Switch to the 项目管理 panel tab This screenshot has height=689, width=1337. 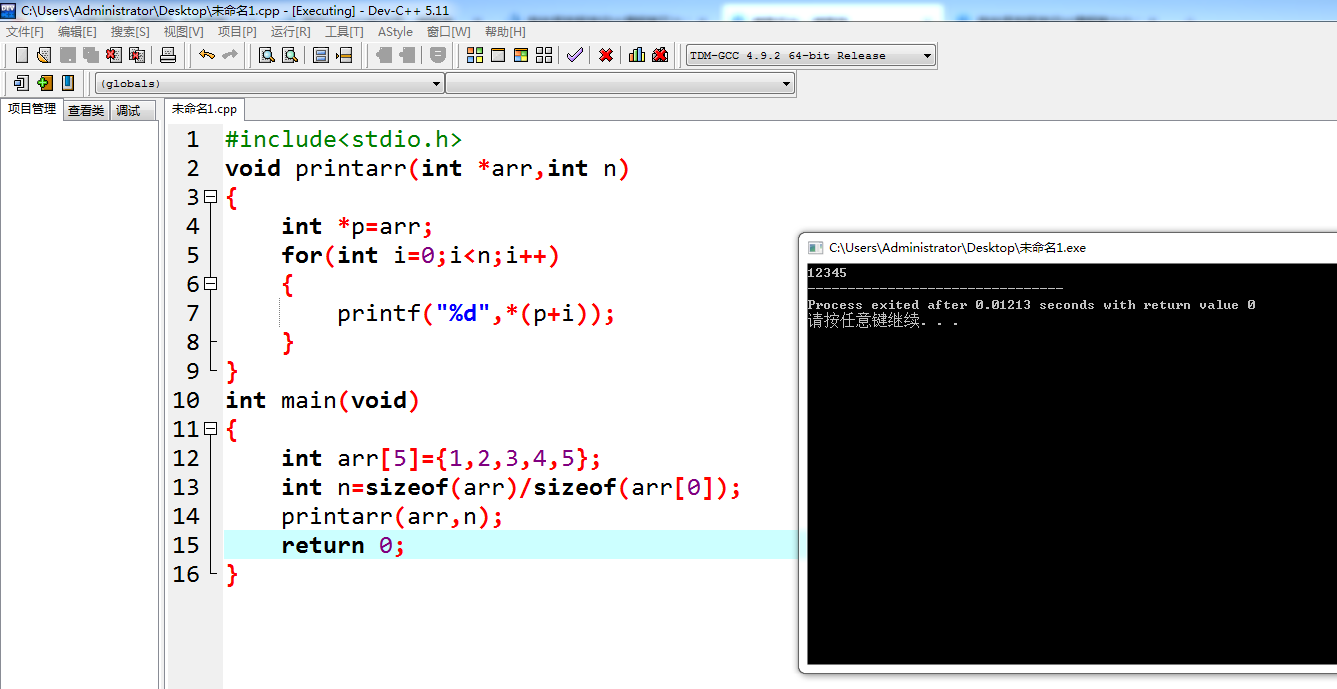tap(32, 109)
